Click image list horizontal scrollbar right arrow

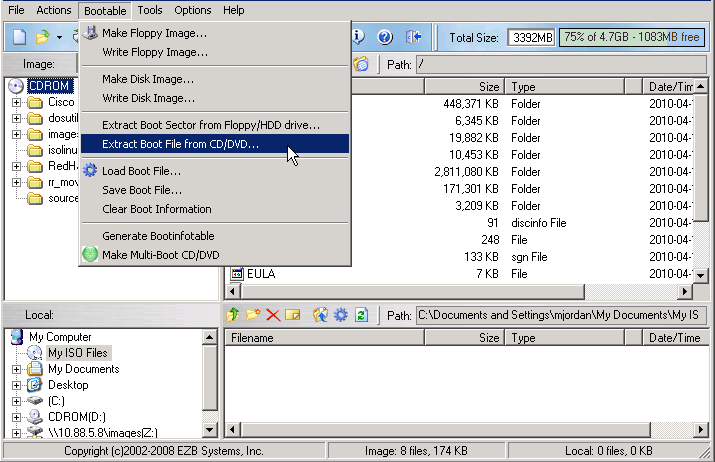(684, 291)
